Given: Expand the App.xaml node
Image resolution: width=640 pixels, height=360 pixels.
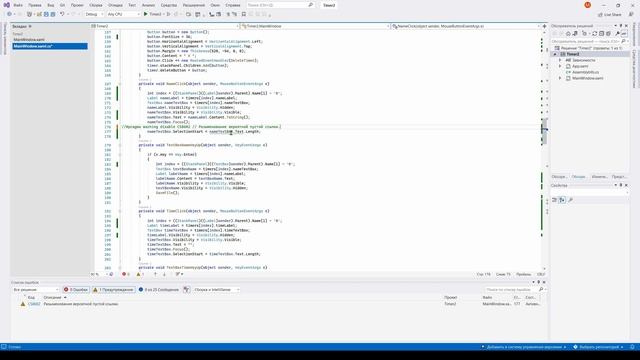Looking at the screenshot, I should click(560, 66).
